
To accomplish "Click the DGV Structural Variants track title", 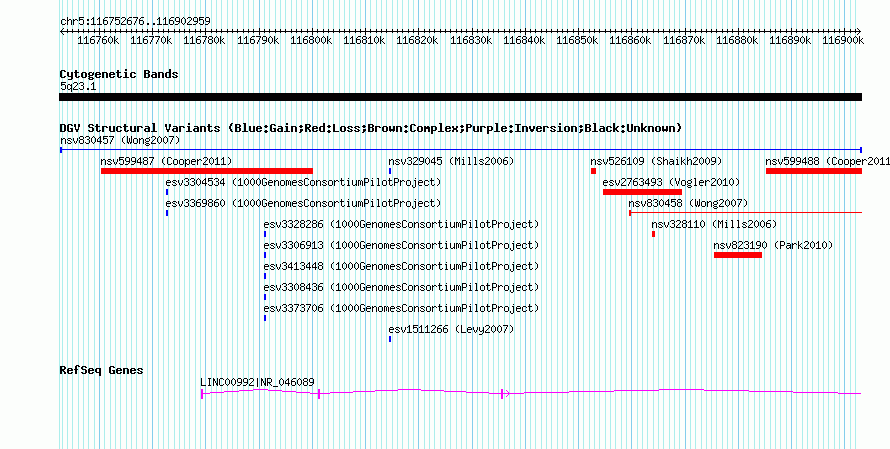I will pos(371,128).
